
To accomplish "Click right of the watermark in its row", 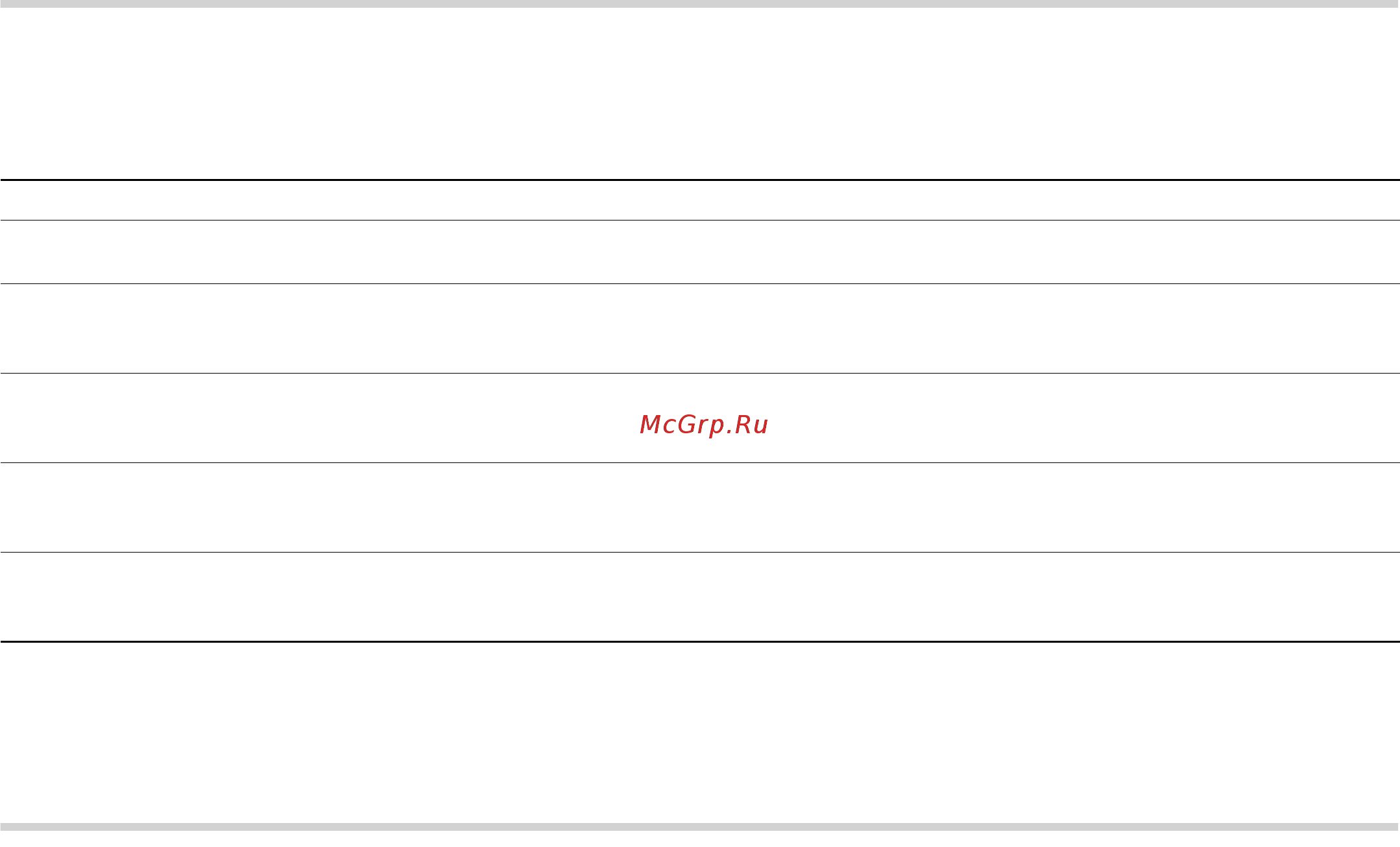I will pos(1085,418).
